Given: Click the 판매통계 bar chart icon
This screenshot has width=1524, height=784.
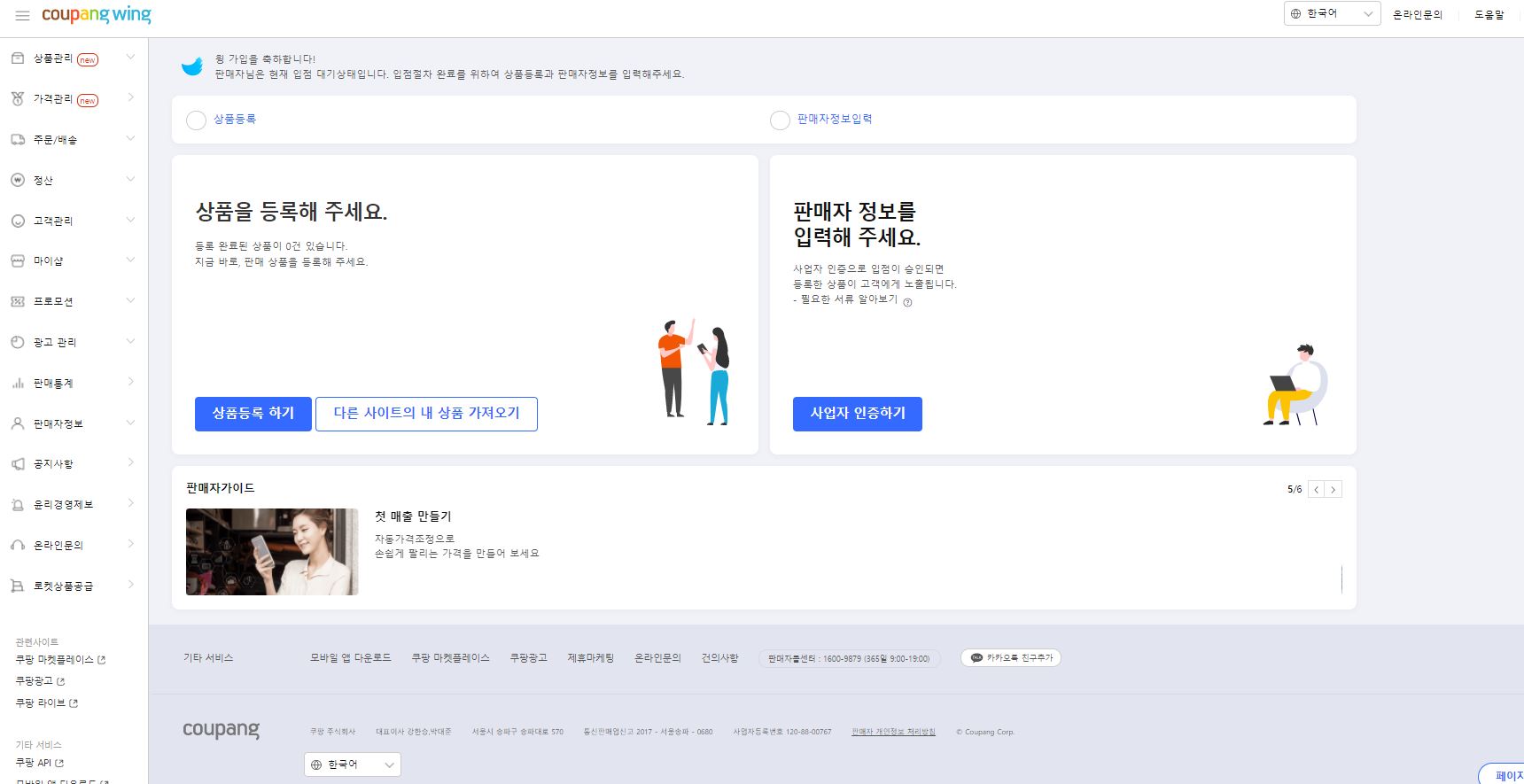Looking at the screenshot, I should (18, 383).
